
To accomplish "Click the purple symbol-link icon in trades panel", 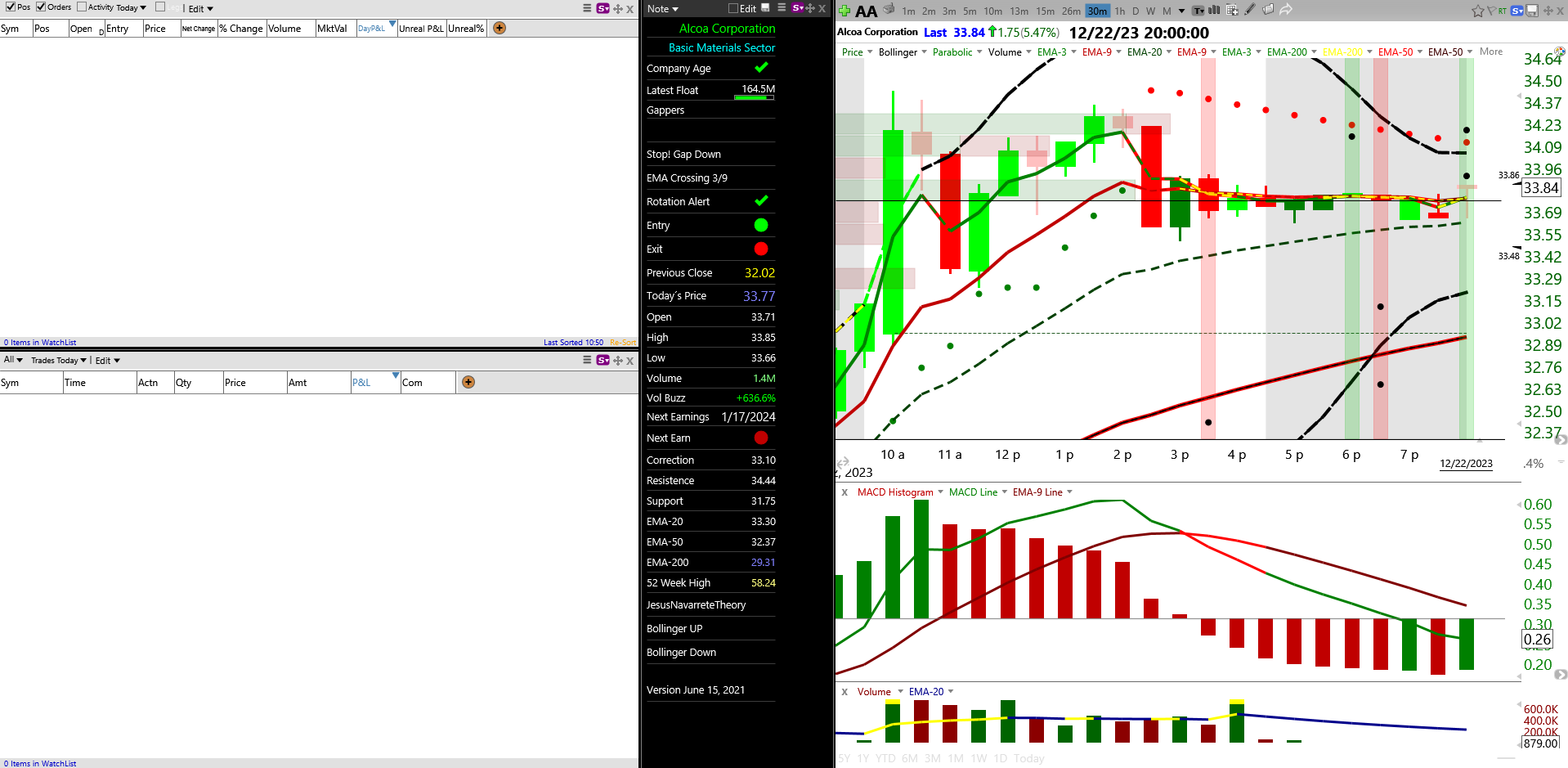I will click(603, 360).
